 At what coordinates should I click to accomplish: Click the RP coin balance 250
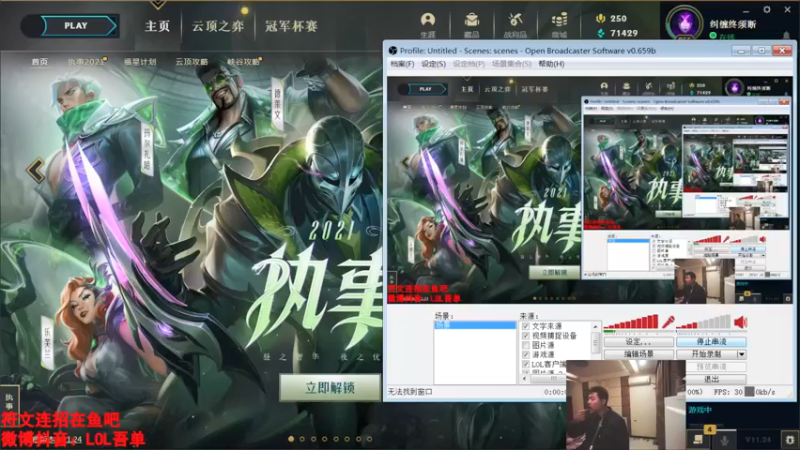(x=611, y=18)
